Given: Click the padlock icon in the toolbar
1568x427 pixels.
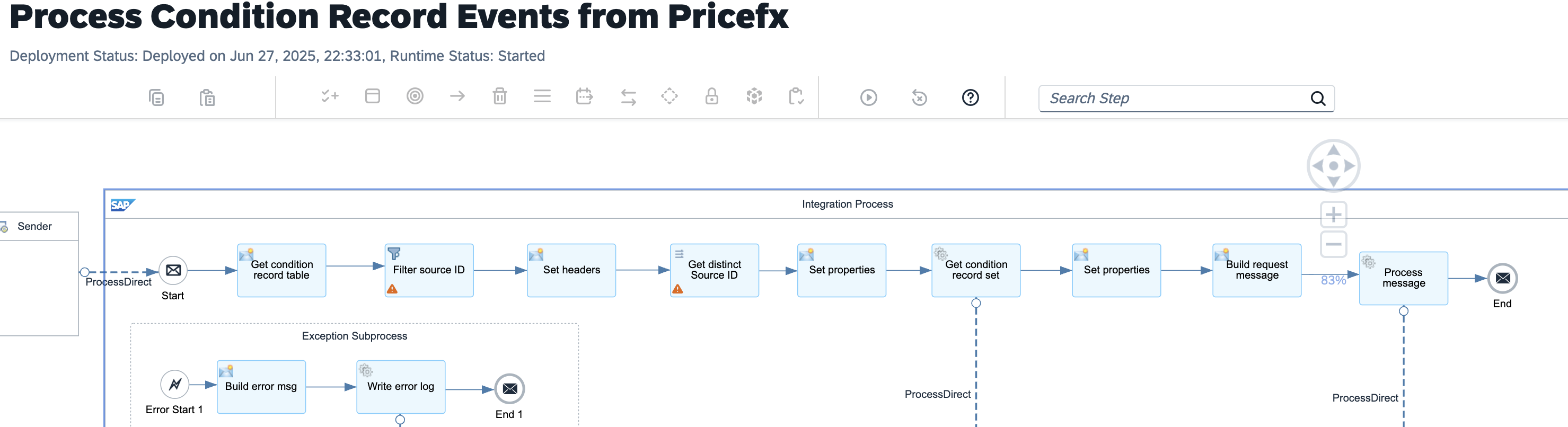Looking at the screenshot, I should [x=711, y=96].
